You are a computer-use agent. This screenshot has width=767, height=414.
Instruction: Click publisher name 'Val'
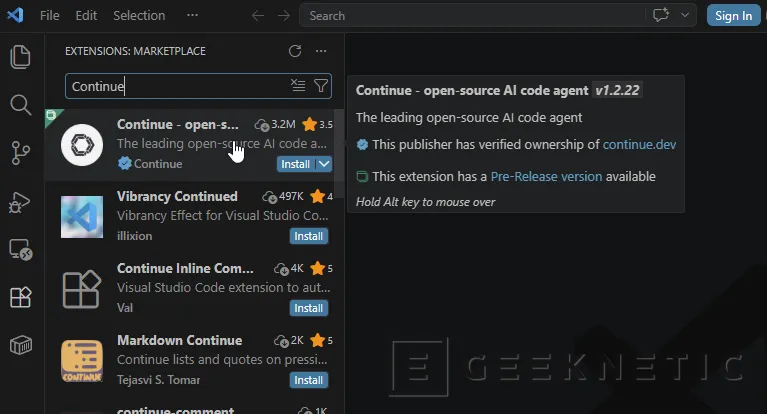pos(125,308)
